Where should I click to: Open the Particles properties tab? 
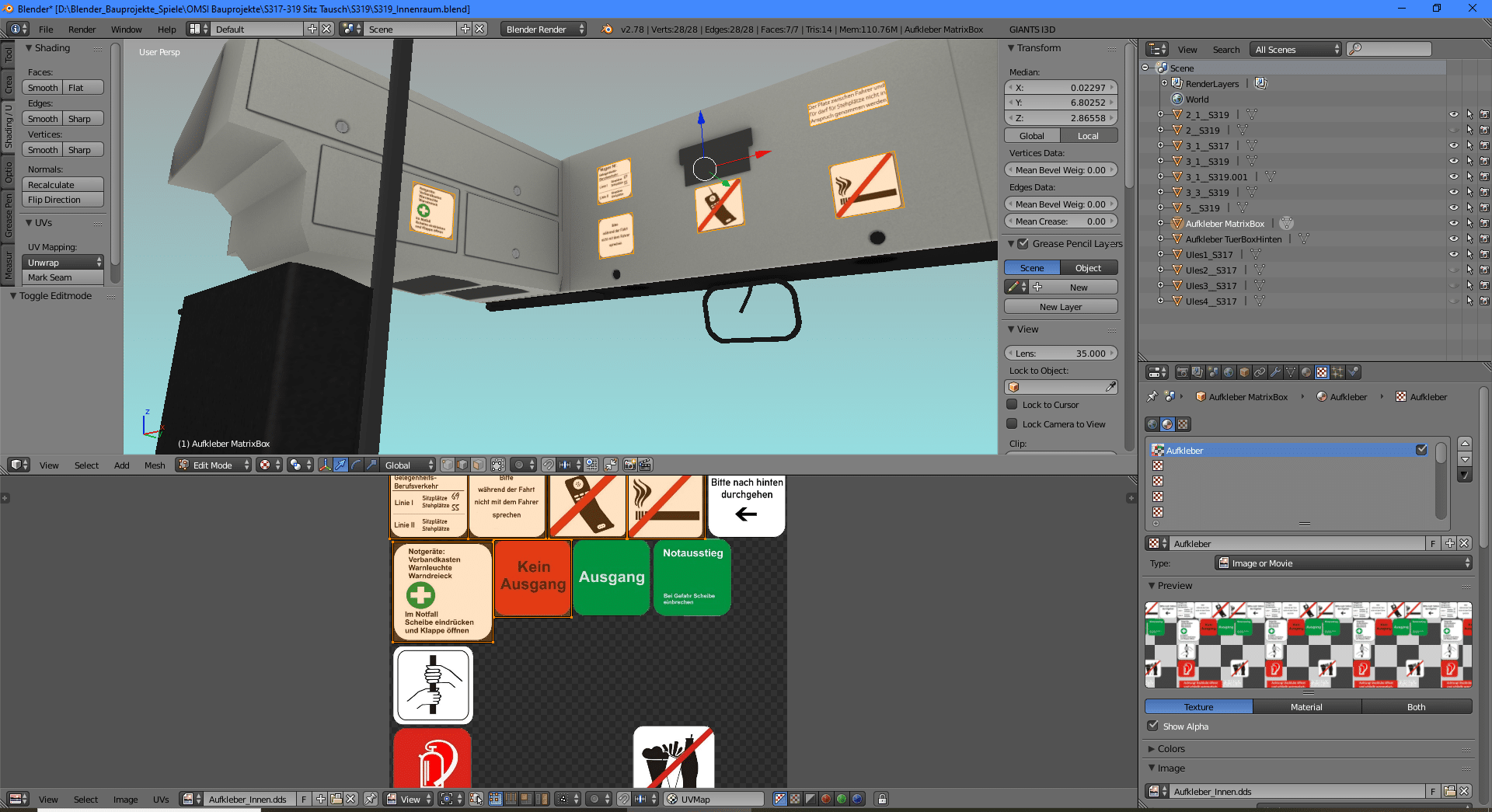(1337, 372)
